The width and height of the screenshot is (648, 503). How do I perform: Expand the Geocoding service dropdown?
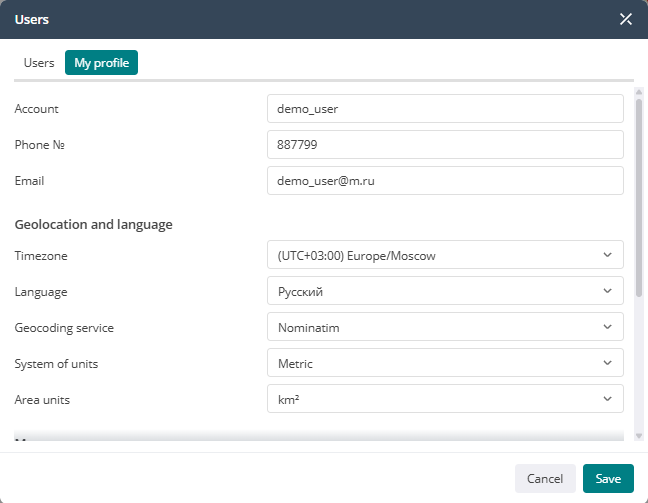445,327
